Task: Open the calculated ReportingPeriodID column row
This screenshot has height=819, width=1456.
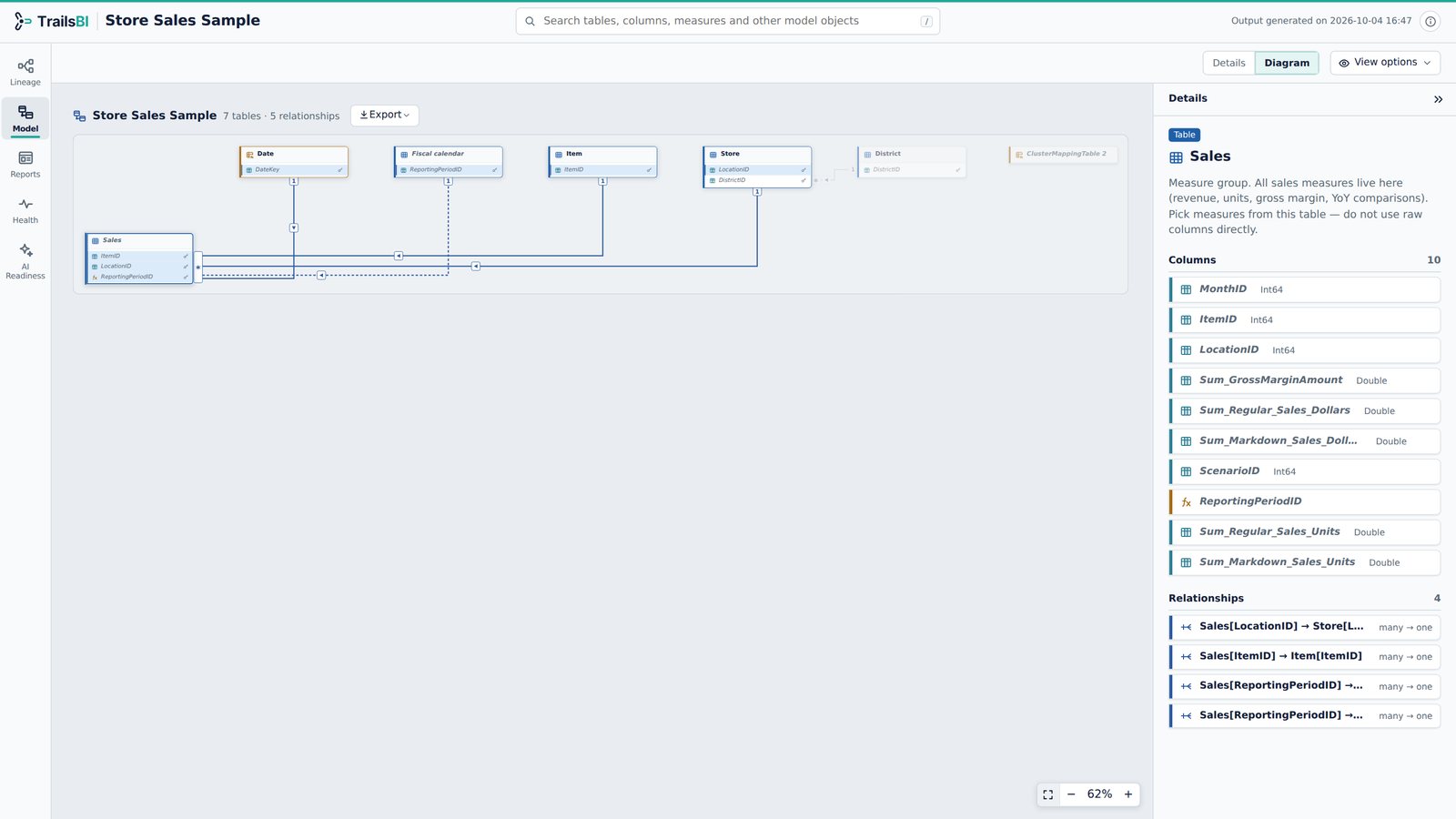Action: tap(1305, 502)
